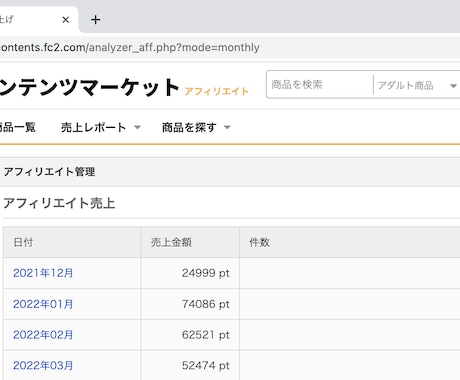Open the 2022年02月 link

[x=43, y=335]
